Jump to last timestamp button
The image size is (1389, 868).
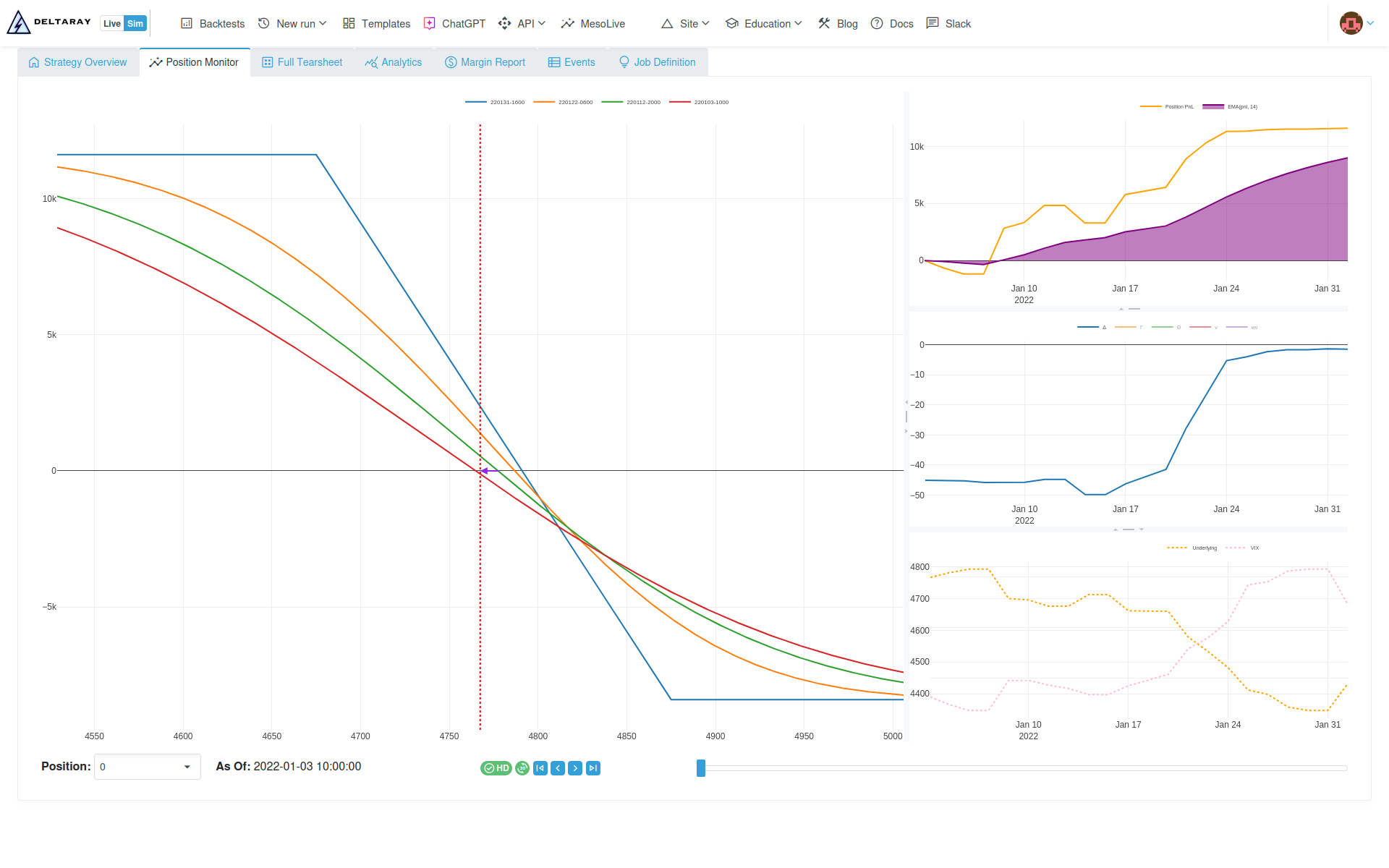tap(593, 768)
